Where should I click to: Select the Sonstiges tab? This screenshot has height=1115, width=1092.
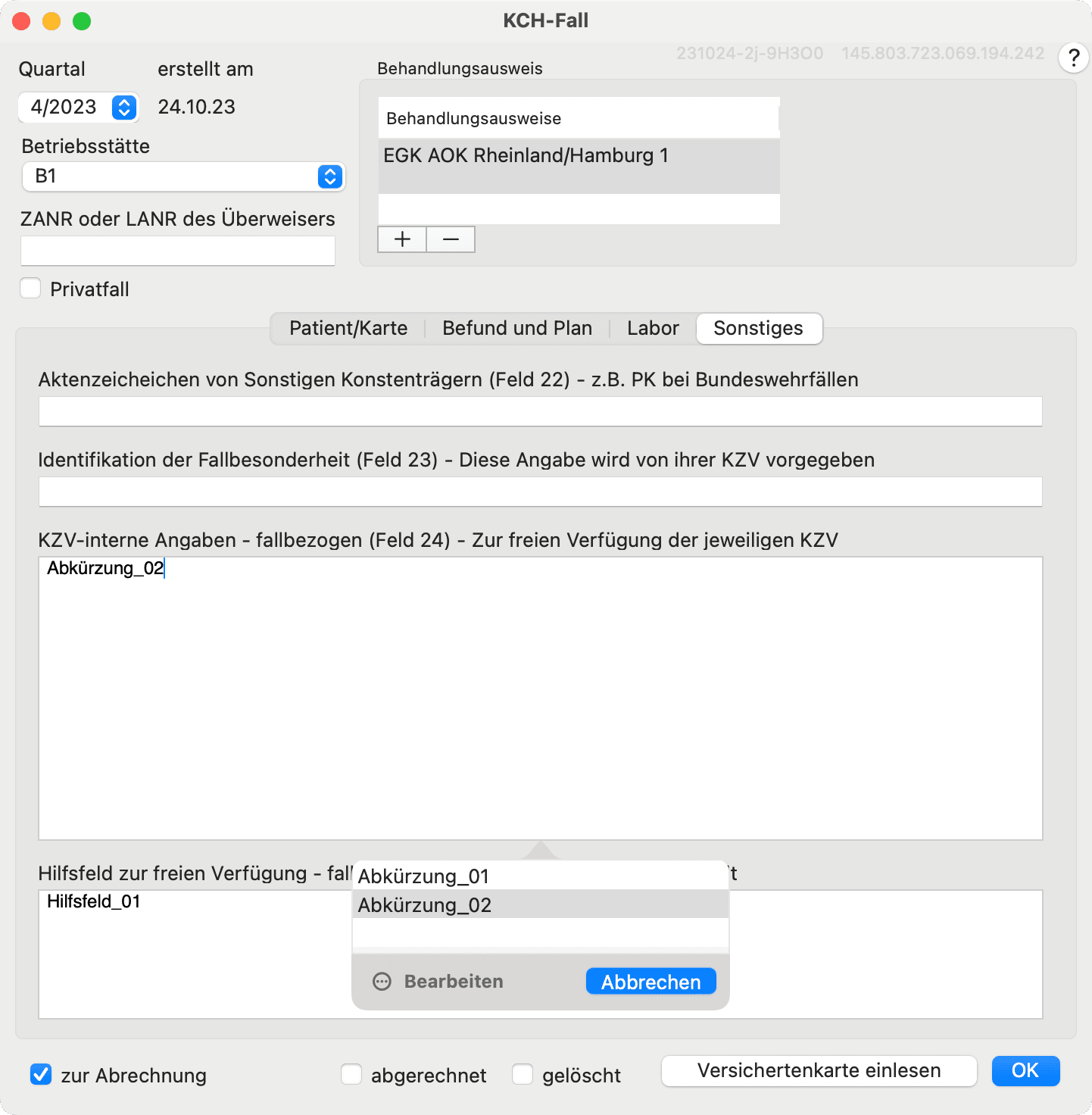tap(759, 329)
